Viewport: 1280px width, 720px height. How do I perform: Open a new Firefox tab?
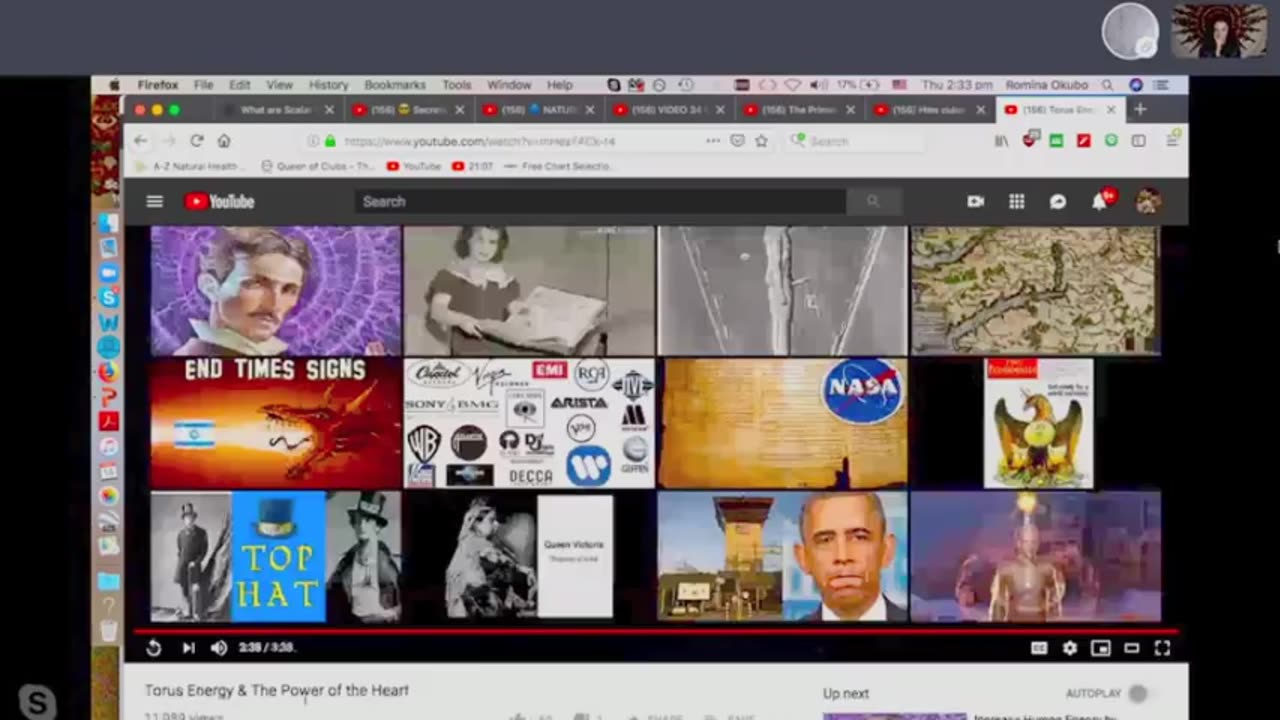(1140, 109)
